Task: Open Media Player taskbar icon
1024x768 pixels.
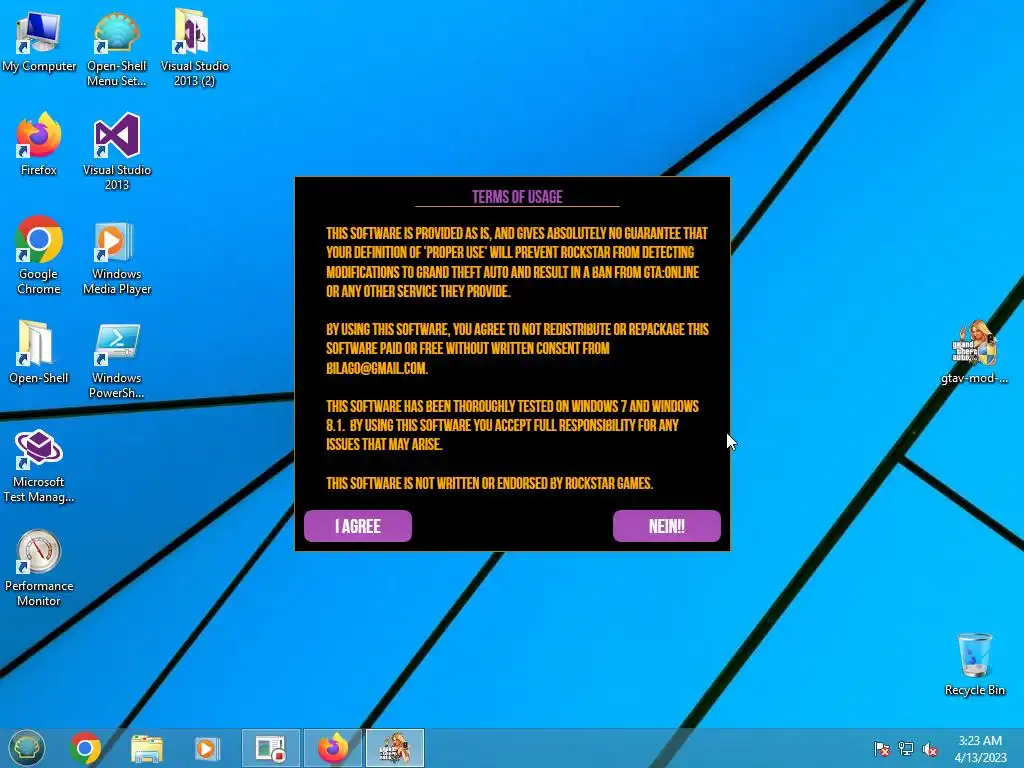Action: (x=207, y=748)
